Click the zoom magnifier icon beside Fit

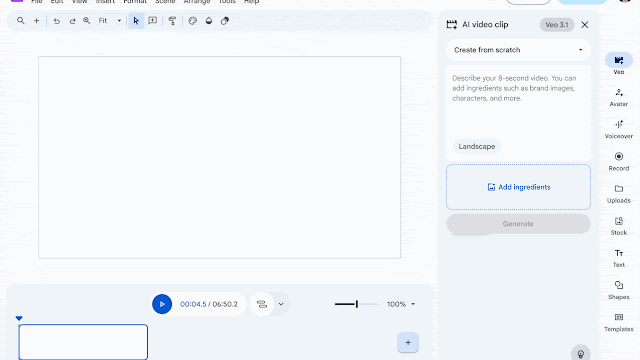87,20
